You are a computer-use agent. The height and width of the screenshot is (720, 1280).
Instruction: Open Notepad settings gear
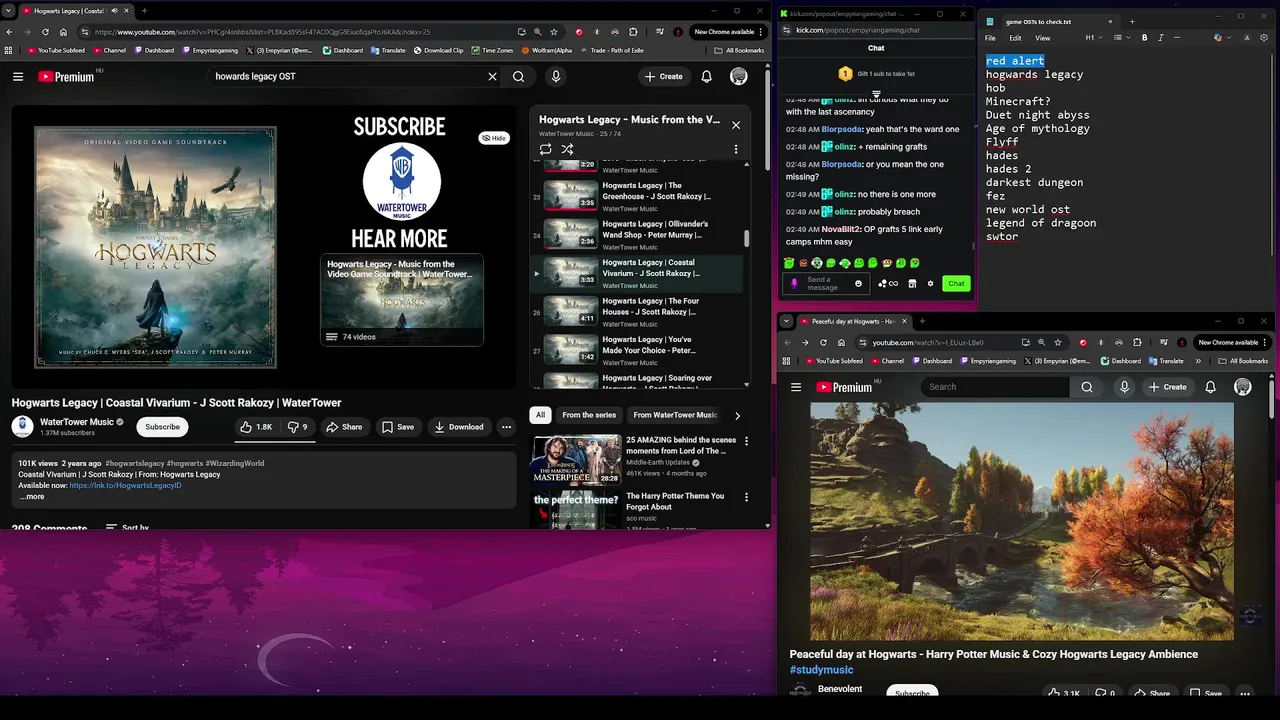coord(1264,38)
